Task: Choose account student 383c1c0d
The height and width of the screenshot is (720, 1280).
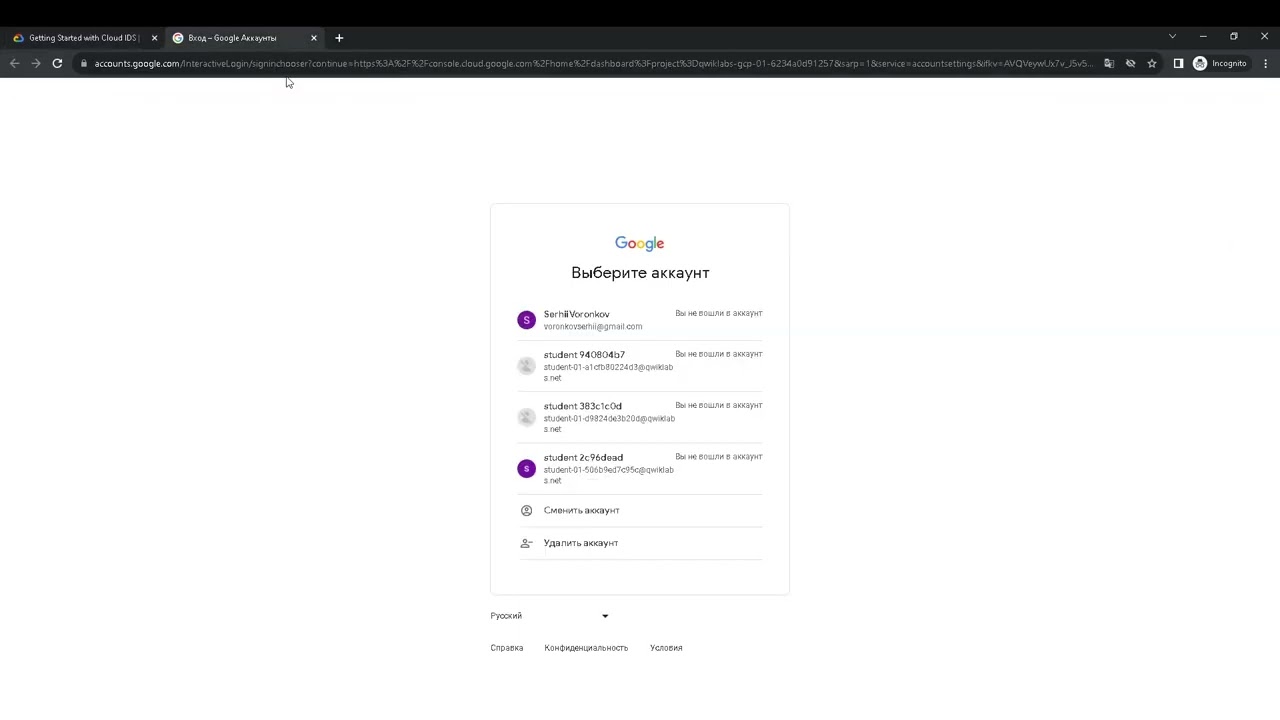Action: [x=640, y=417]
